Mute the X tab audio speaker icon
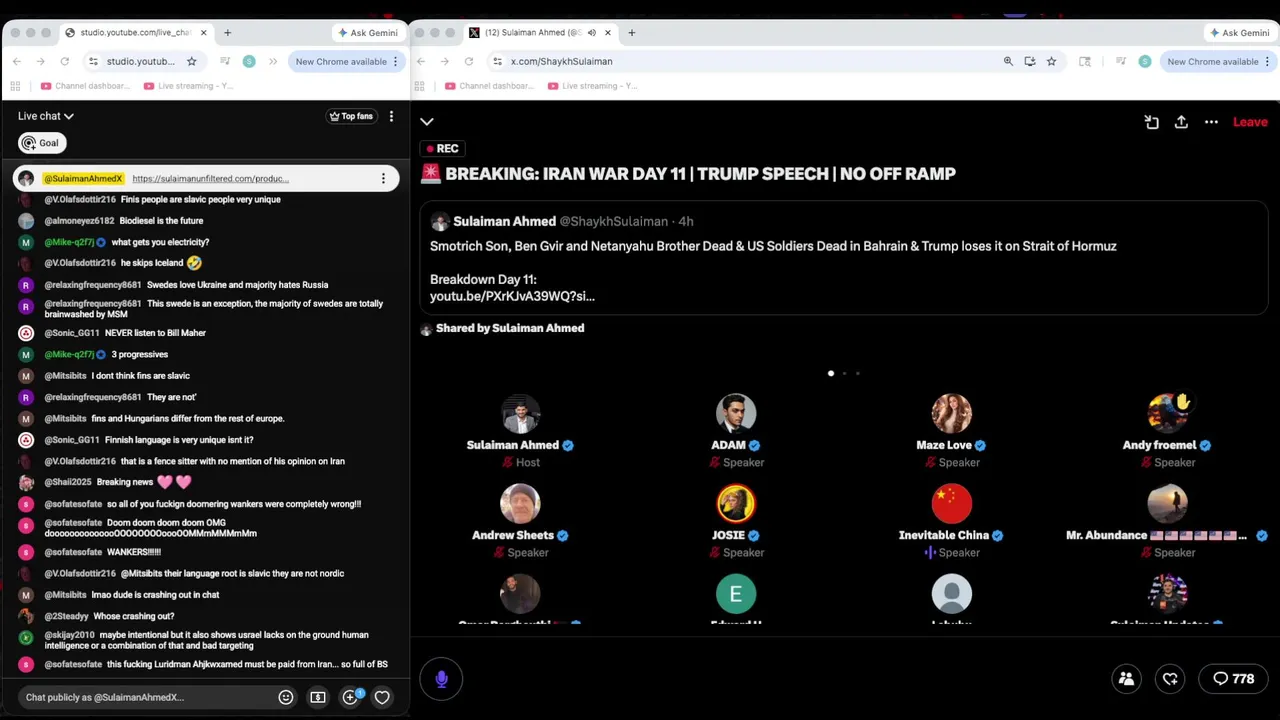This screenshot has width=1280, height=720. (x=591, y=32)
